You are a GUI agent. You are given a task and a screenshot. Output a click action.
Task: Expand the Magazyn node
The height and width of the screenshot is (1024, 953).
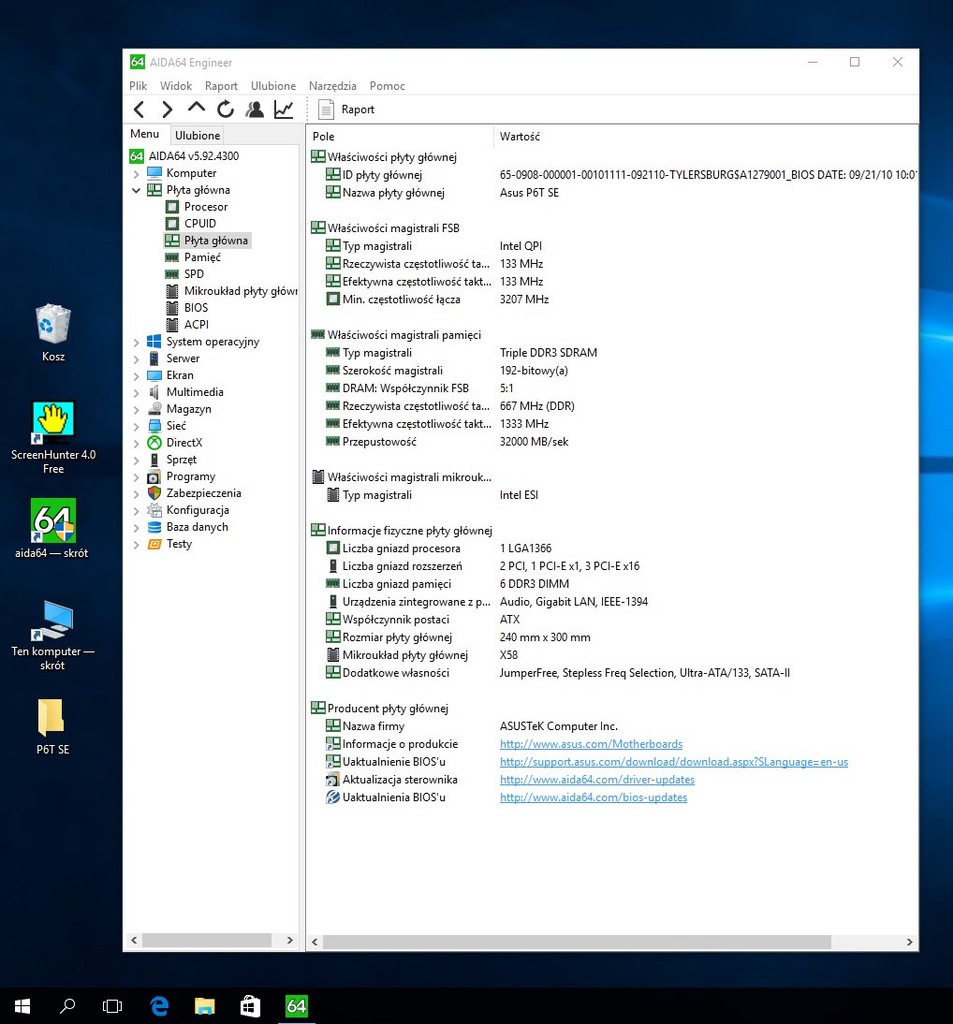click(136, 409)
